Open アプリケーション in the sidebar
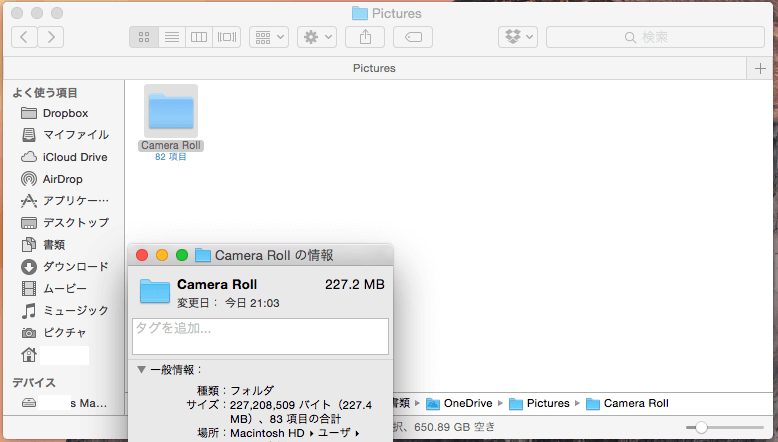 click(65, 201)
